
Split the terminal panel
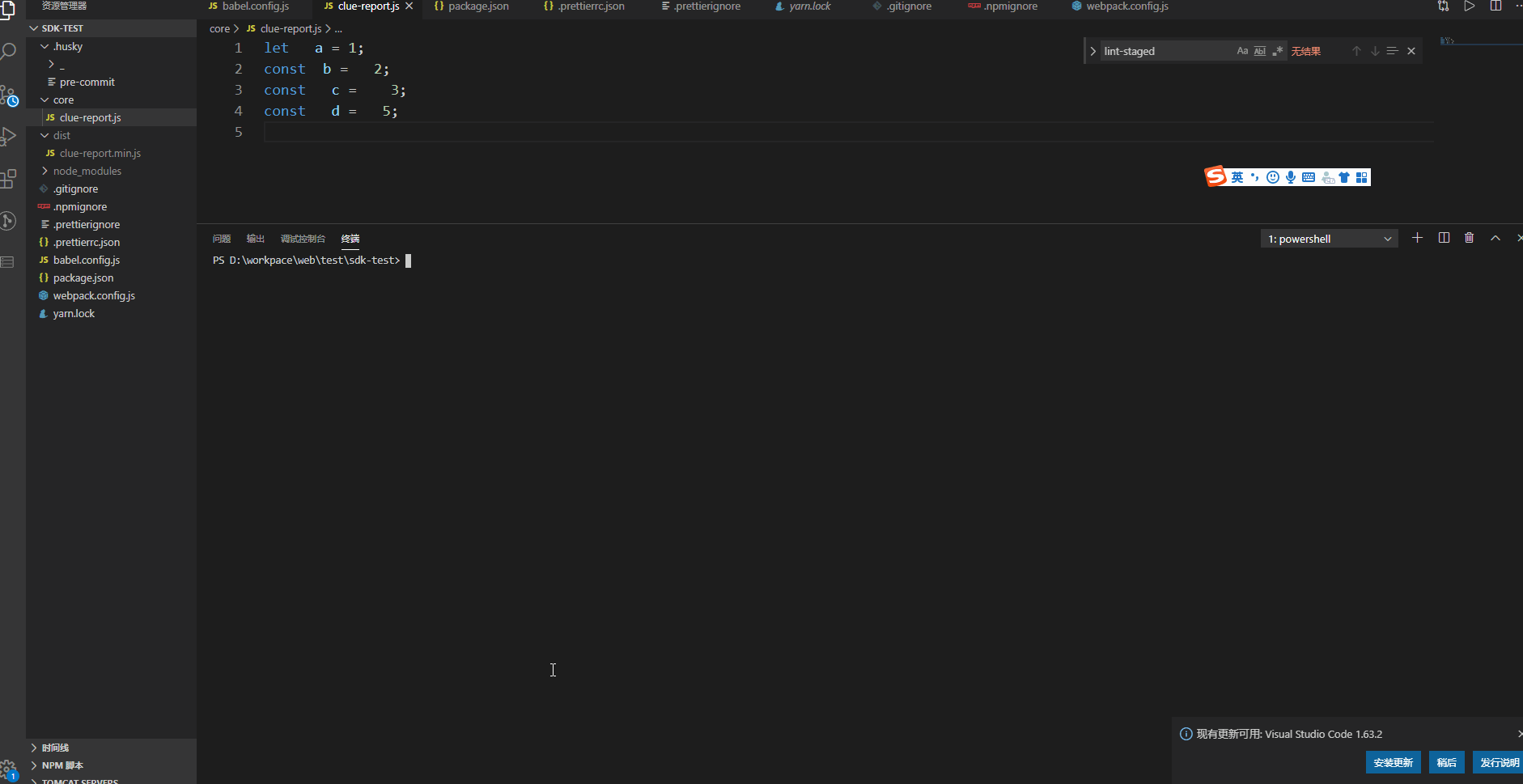tap(1444, 238)
